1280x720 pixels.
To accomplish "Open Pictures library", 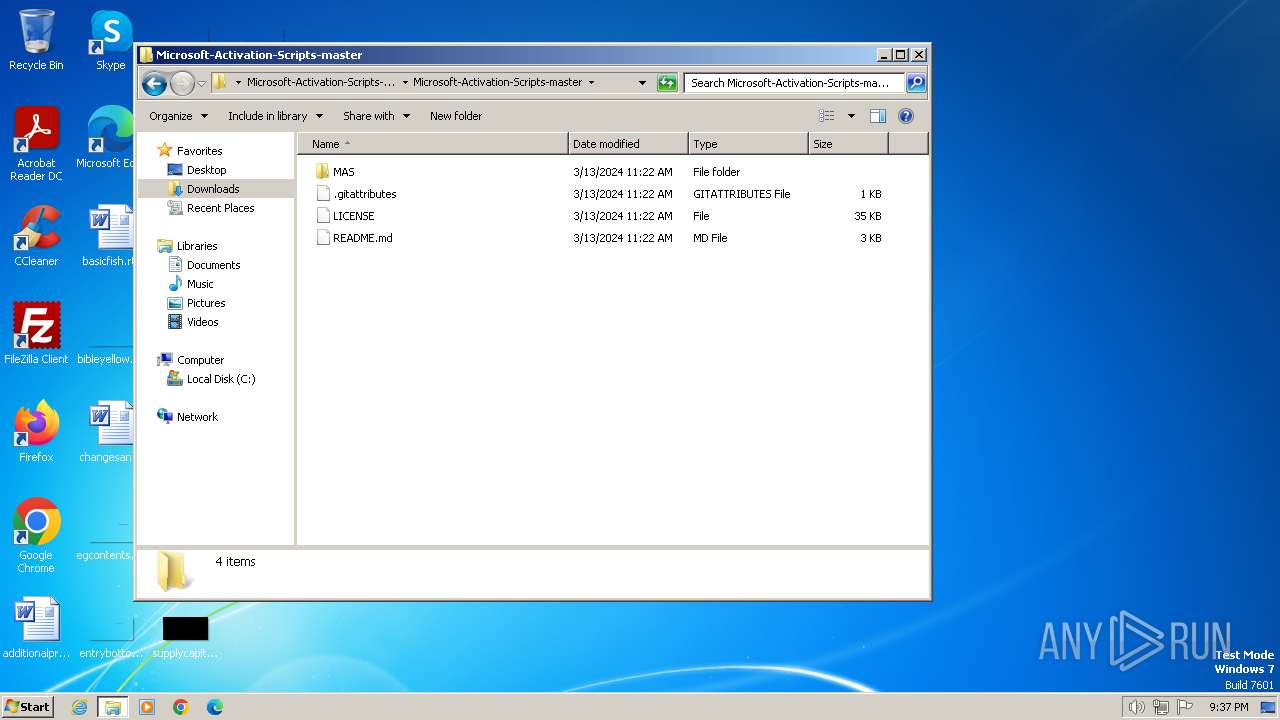I will click(206, 303).
